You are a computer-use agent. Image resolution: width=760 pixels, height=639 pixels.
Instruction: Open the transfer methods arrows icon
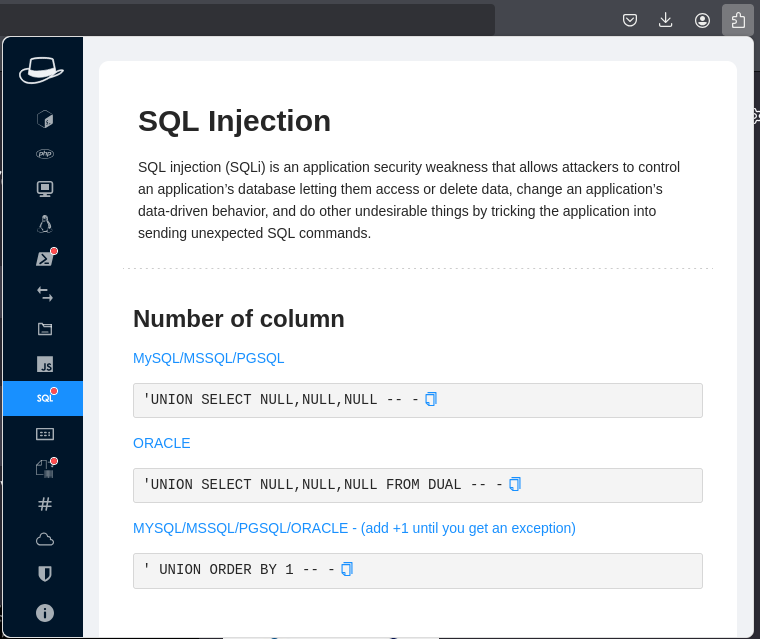coord(45,294)
